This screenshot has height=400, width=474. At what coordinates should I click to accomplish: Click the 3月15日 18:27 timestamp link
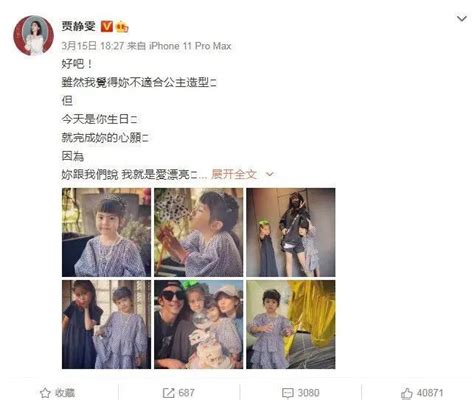pyautogui.click(x=93, y=46)
